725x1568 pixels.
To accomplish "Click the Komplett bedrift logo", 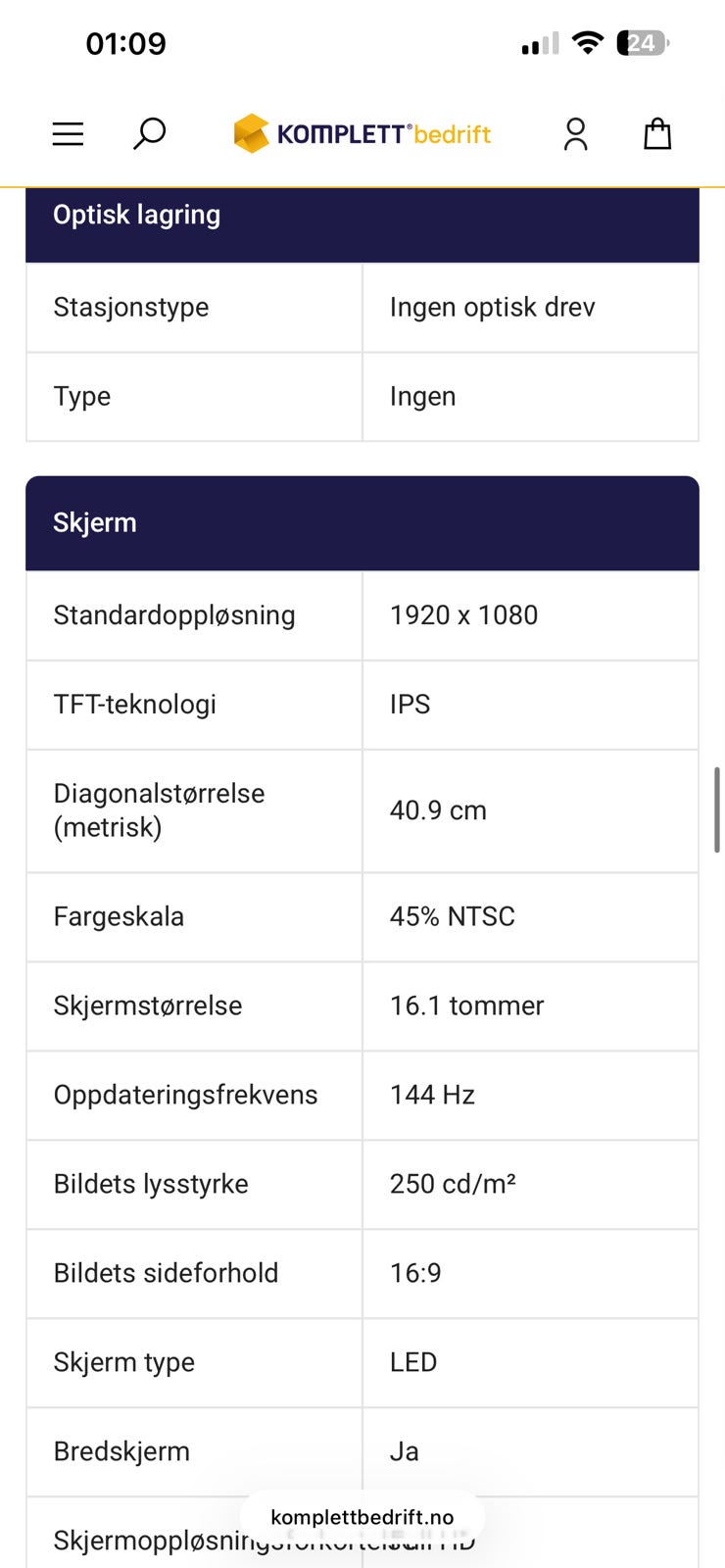I will 362,134.
